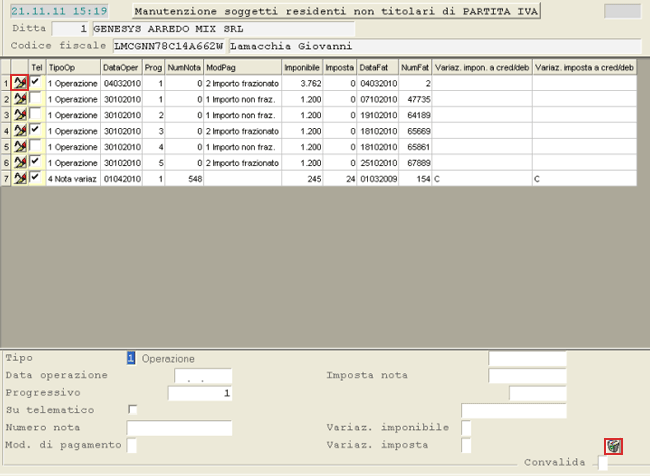
Task: Open the Nota variaz row edit icon
Action: coord(20,177)
